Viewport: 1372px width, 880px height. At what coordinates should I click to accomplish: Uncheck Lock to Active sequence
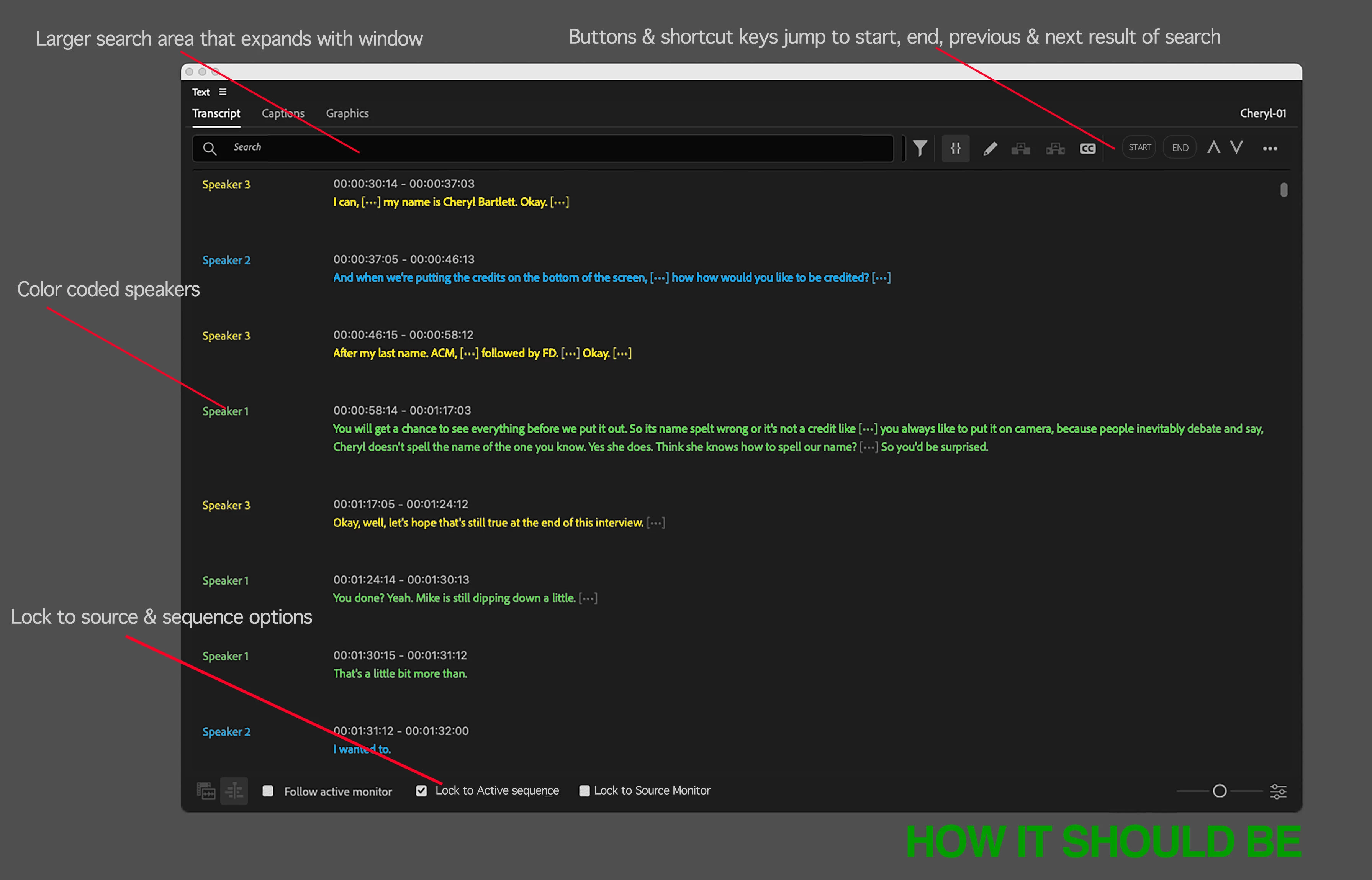422,791
